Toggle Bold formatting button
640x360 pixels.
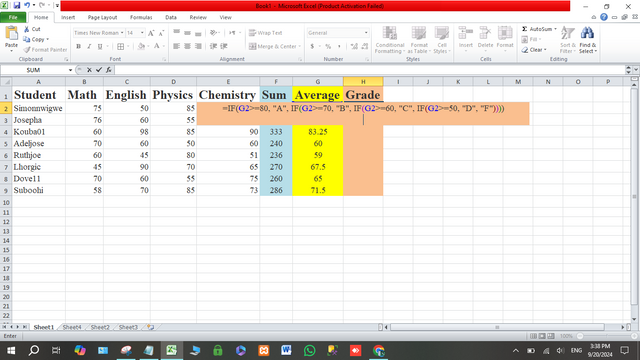(78, 47)
